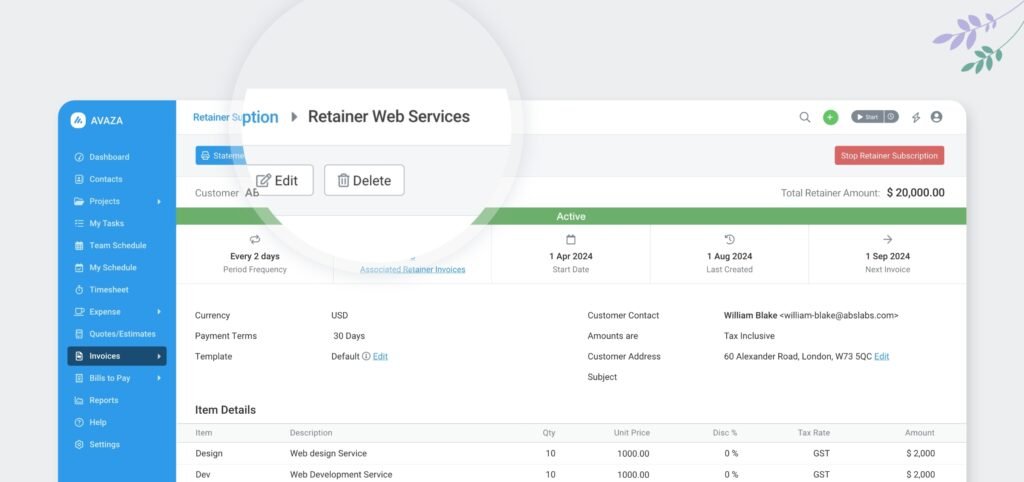Screen dimensions: 1024x482
Task: Open Settings in the sidebar
Action: click(104, 444)
